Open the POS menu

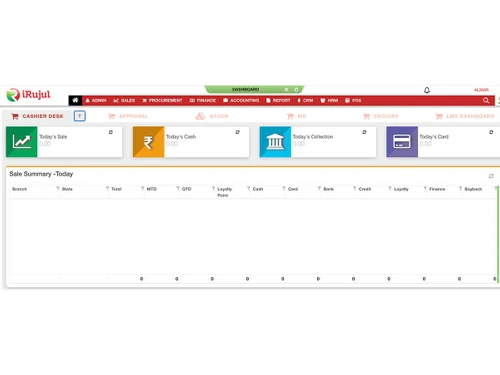(353, 100)
